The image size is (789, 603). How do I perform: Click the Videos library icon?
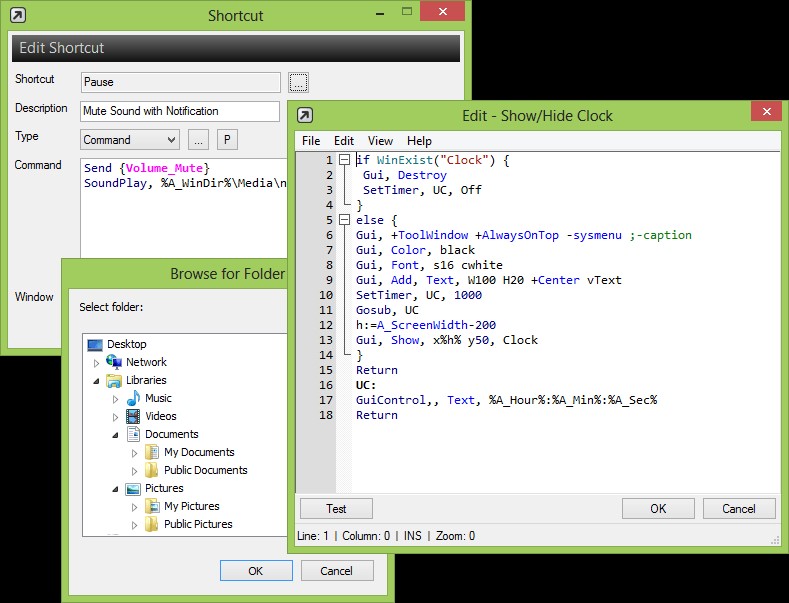click(132, 416)
